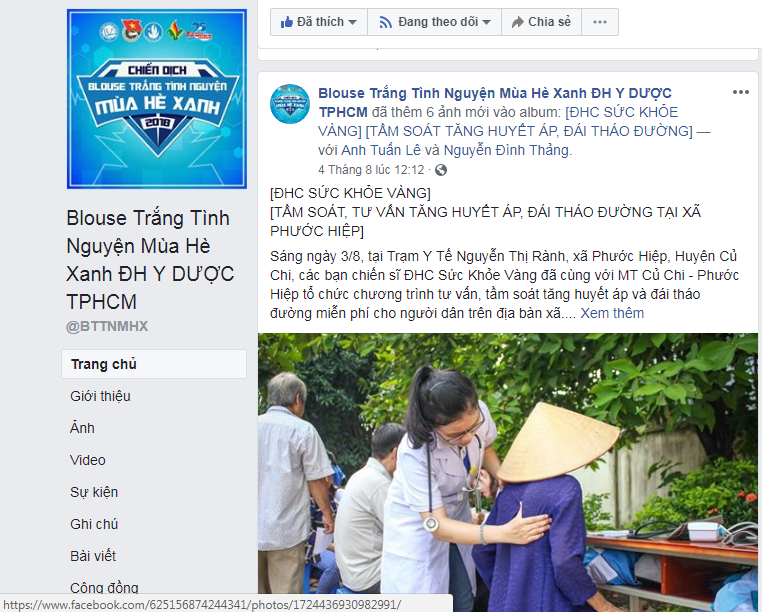Open the three-dots more options beside Chia sẻ
The image size is (762, 612).
[x=600, y=22]
